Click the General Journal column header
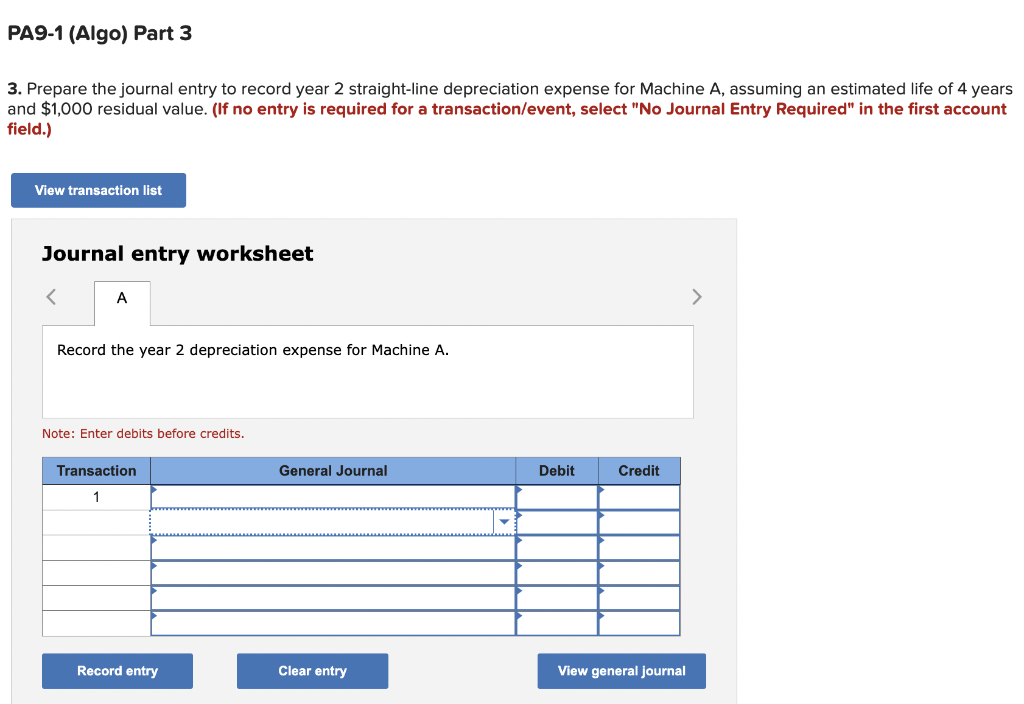The height and width of the screenshot is (704, 1024). point(333,470)
